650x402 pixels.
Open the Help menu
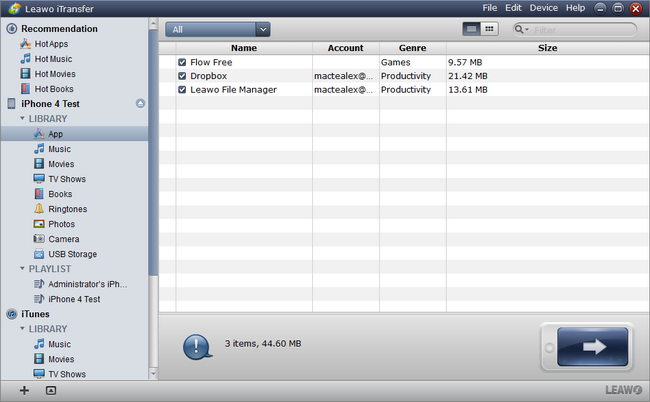pos(575,8)
